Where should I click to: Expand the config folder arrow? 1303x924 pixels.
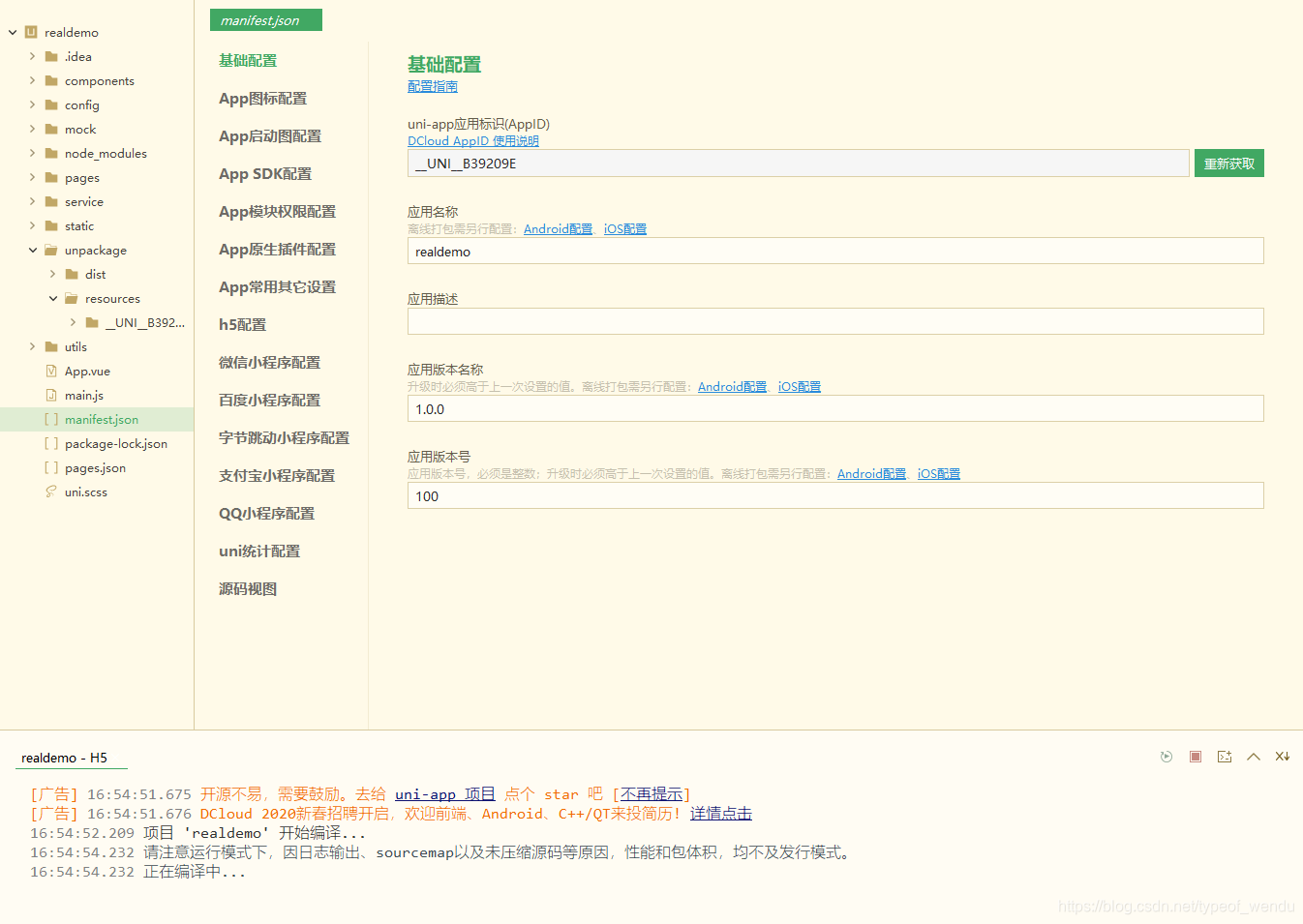pos(32,104)
